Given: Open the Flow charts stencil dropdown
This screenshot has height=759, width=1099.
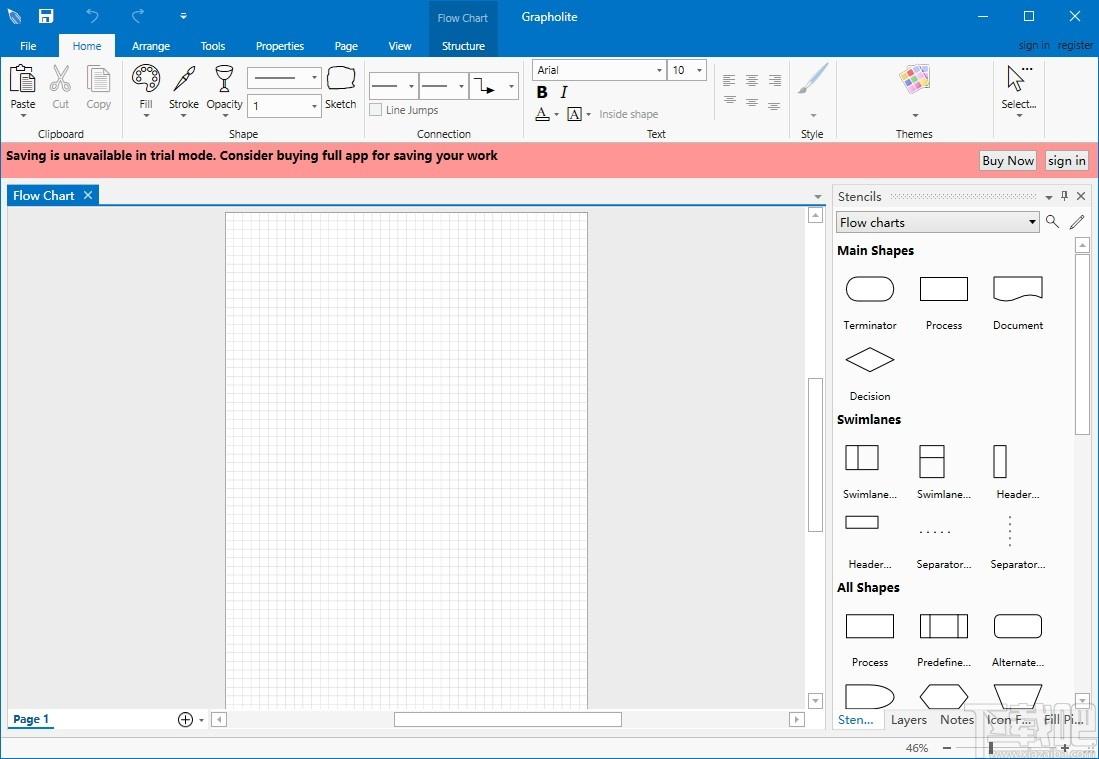Looking at the screenshot, I should click(x=938, y=222).
